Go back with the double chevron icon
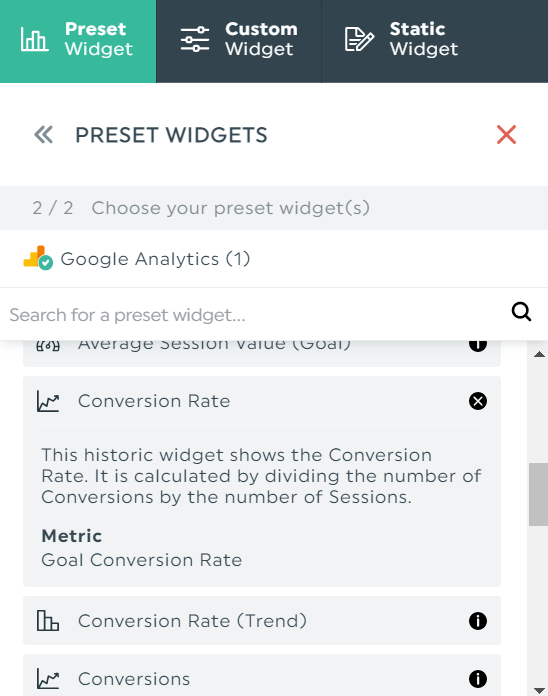This screenshot has height=696, width=548. [43, 134]
